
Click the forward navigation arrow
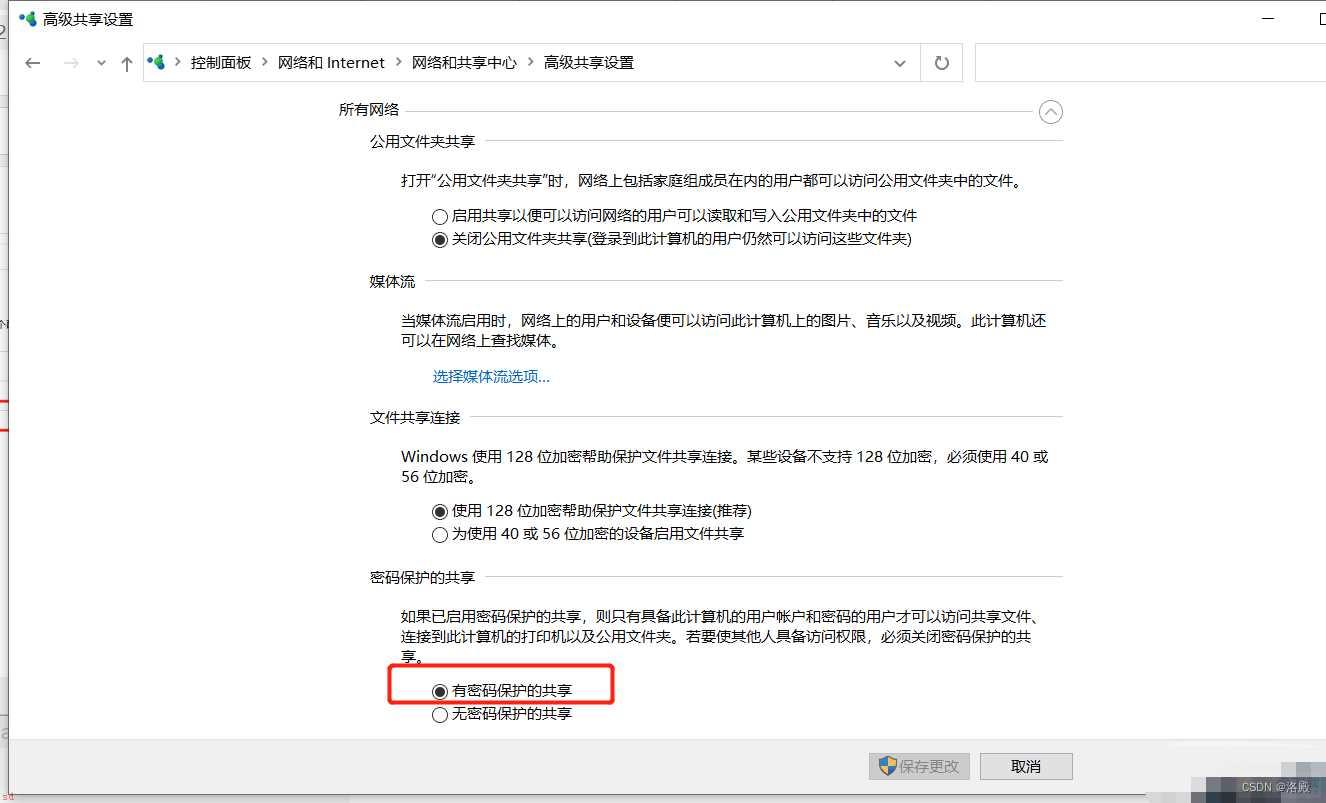coord(71,63)
